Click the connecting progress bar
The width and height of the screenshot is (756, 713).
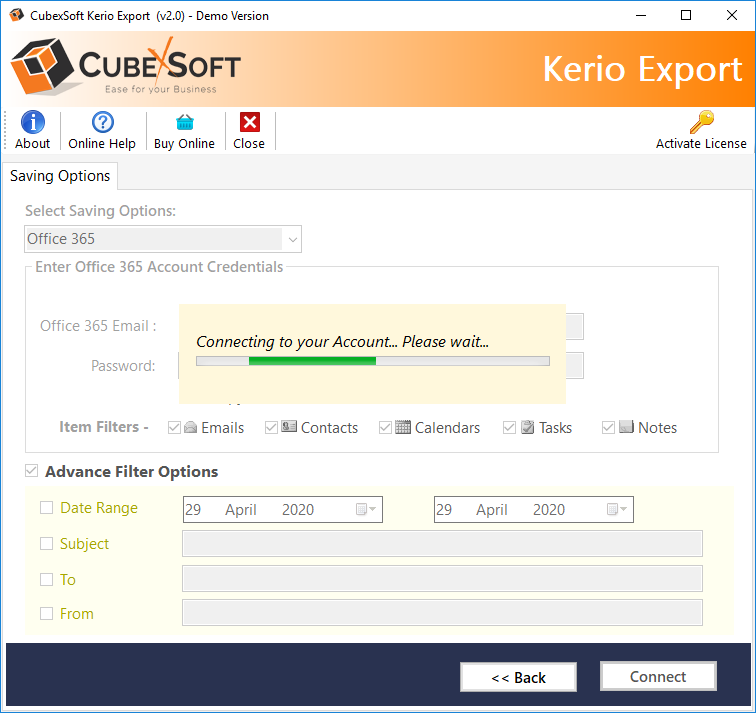click(x=372, y=361)
